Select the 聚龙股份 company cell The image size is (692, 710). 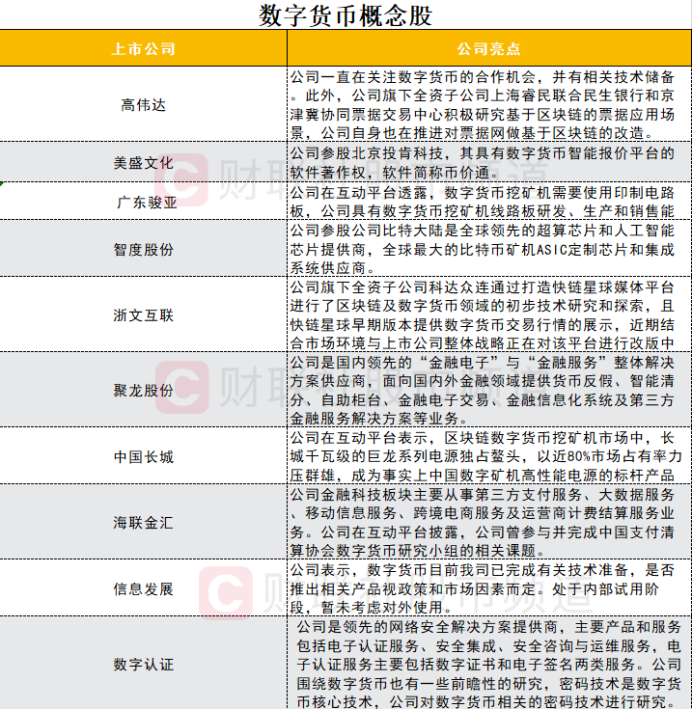click(x=143, y=390)
